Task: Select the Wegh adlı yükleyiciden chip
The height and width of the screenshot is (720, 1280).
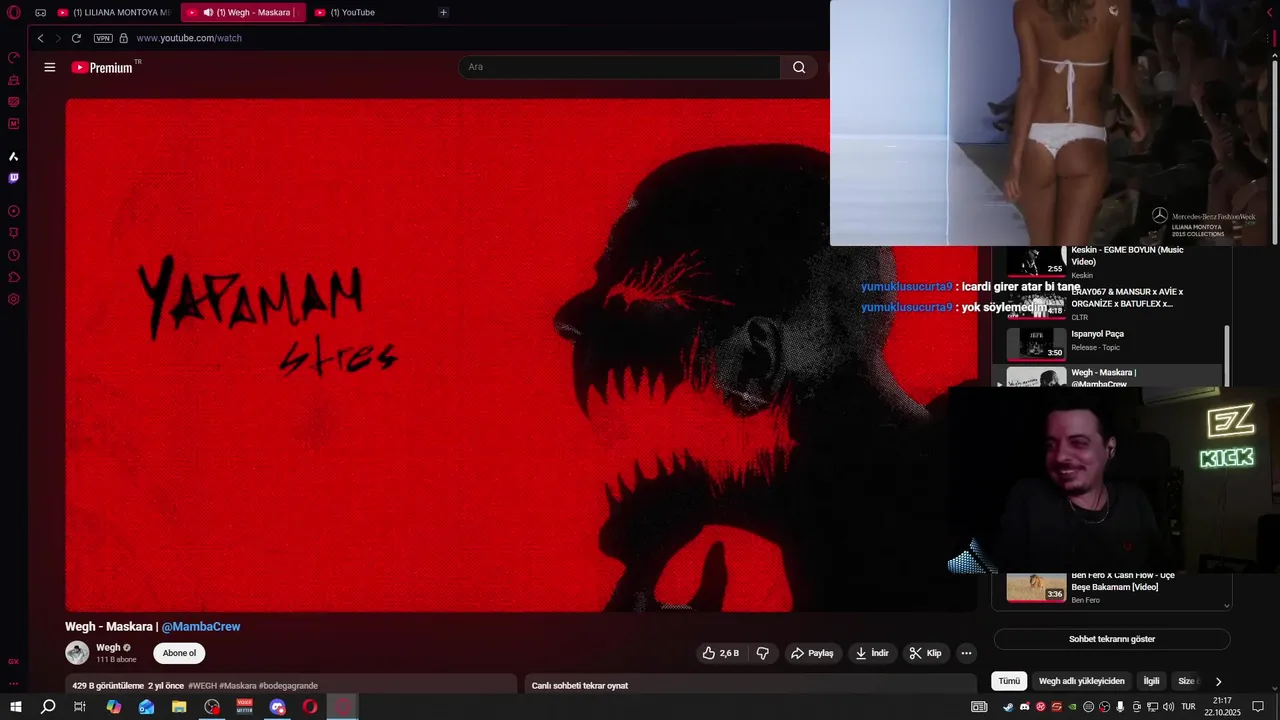Action: [1082, 681]
